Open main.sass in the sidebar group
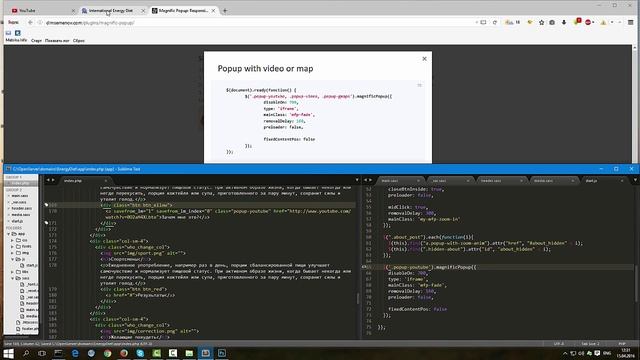Screen dimensions: 640x360 click(x=20, y=196)
